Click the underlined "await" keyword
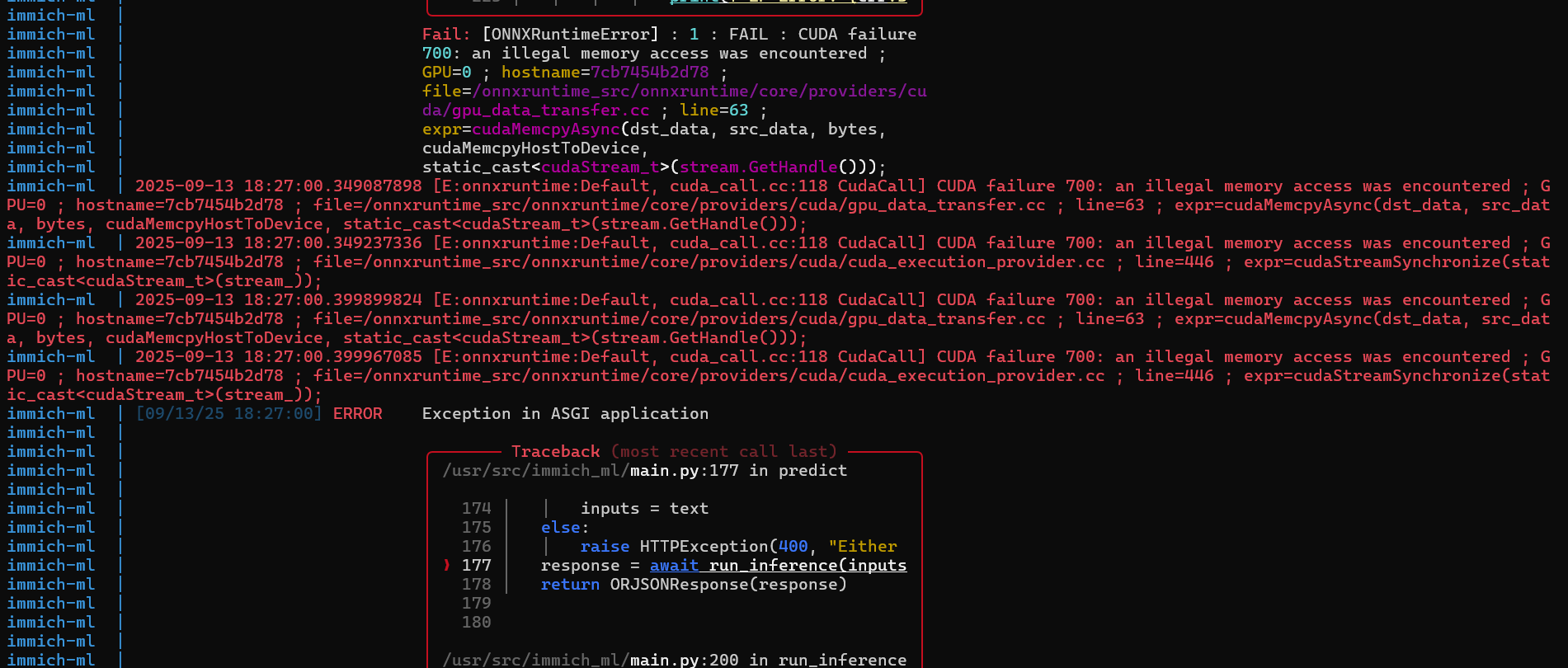Screen dimensions: 1568x668 point(674,565)
